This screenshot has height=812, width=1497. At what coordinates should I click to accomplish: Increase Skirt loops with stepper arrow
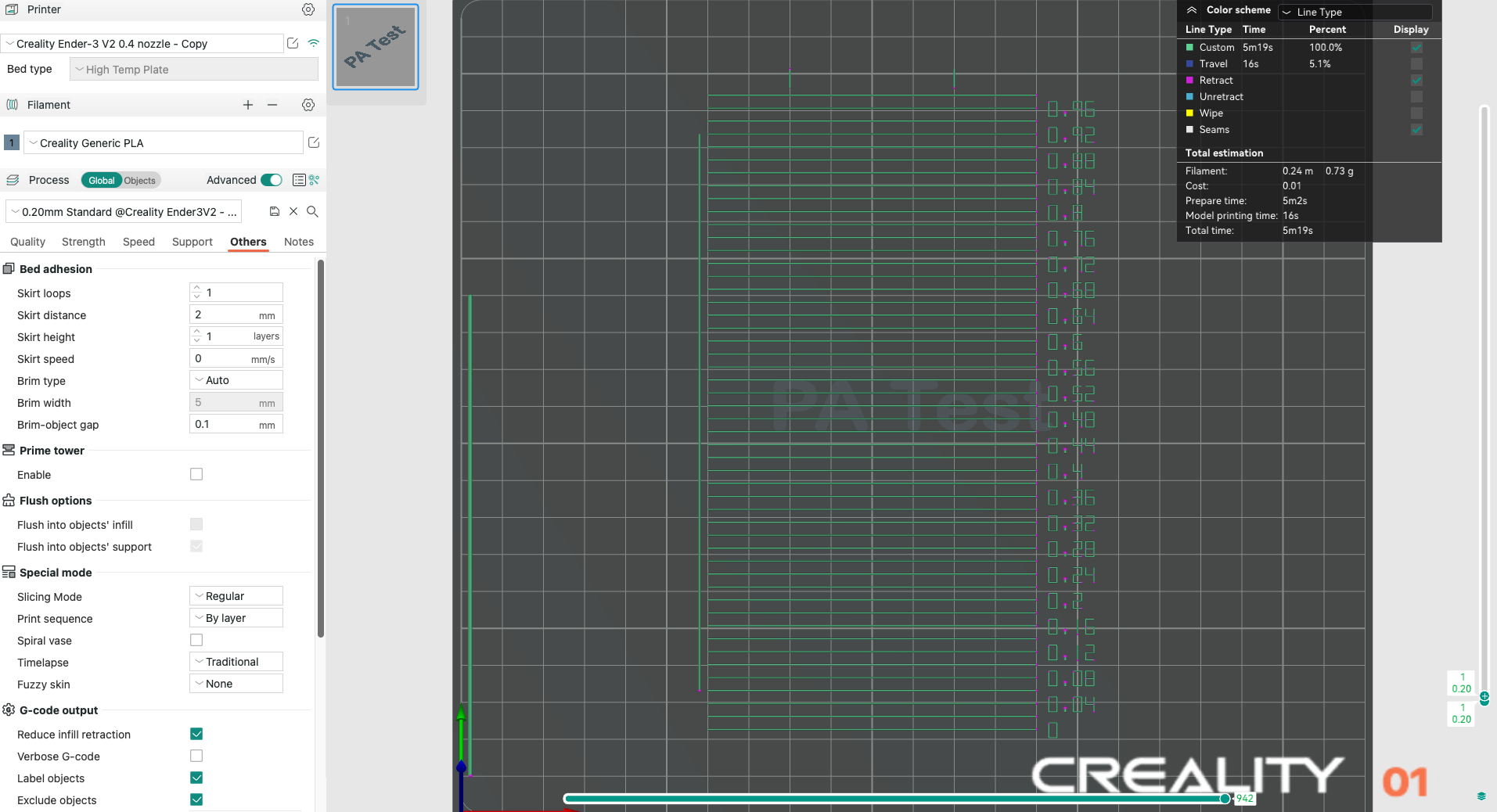[x=196, y=288]
